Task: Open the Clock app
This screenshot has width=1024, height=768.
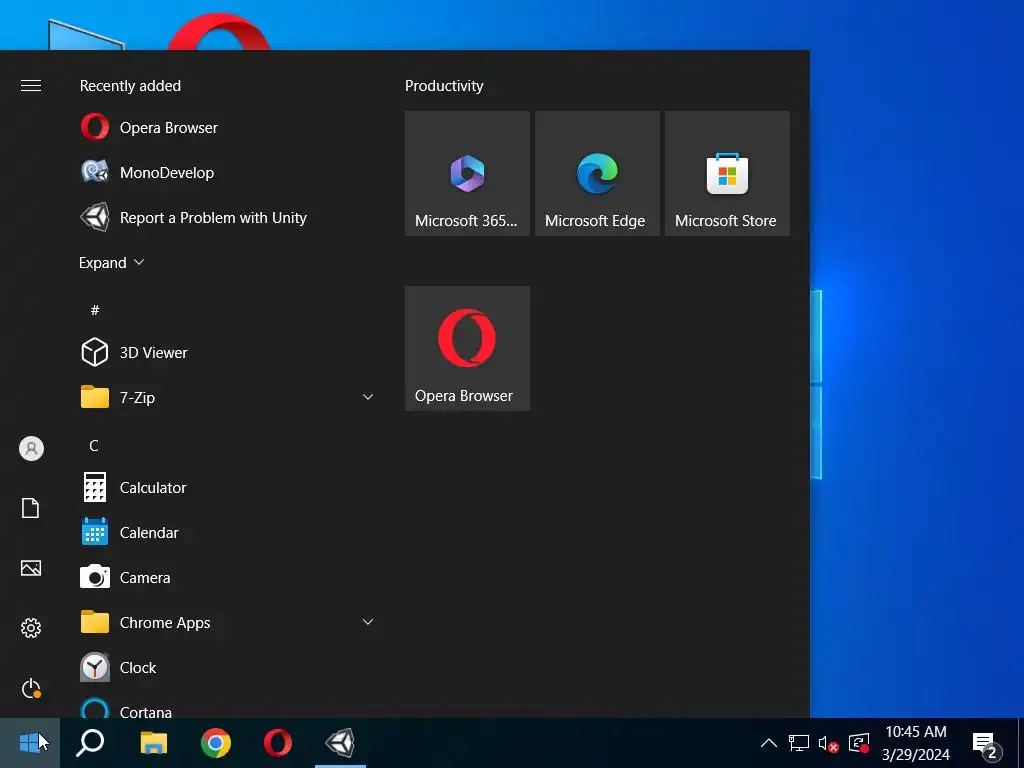Action: tap(225, 668)
